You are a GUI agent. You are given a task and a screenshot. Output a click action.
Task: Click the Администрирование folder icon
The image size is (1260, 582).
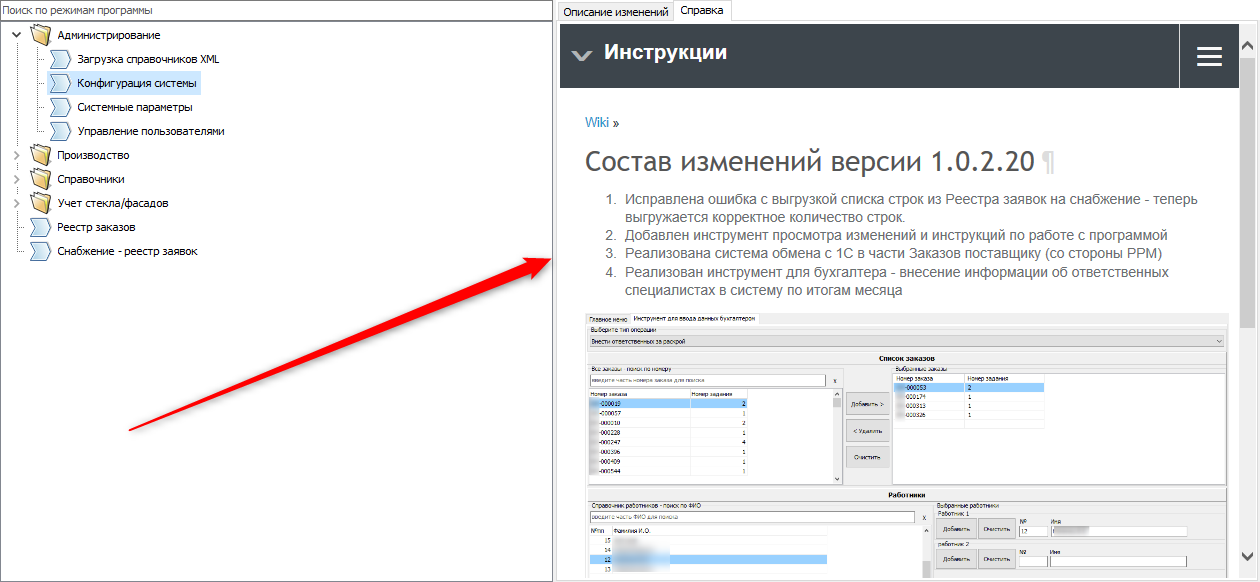coord(40,36)
